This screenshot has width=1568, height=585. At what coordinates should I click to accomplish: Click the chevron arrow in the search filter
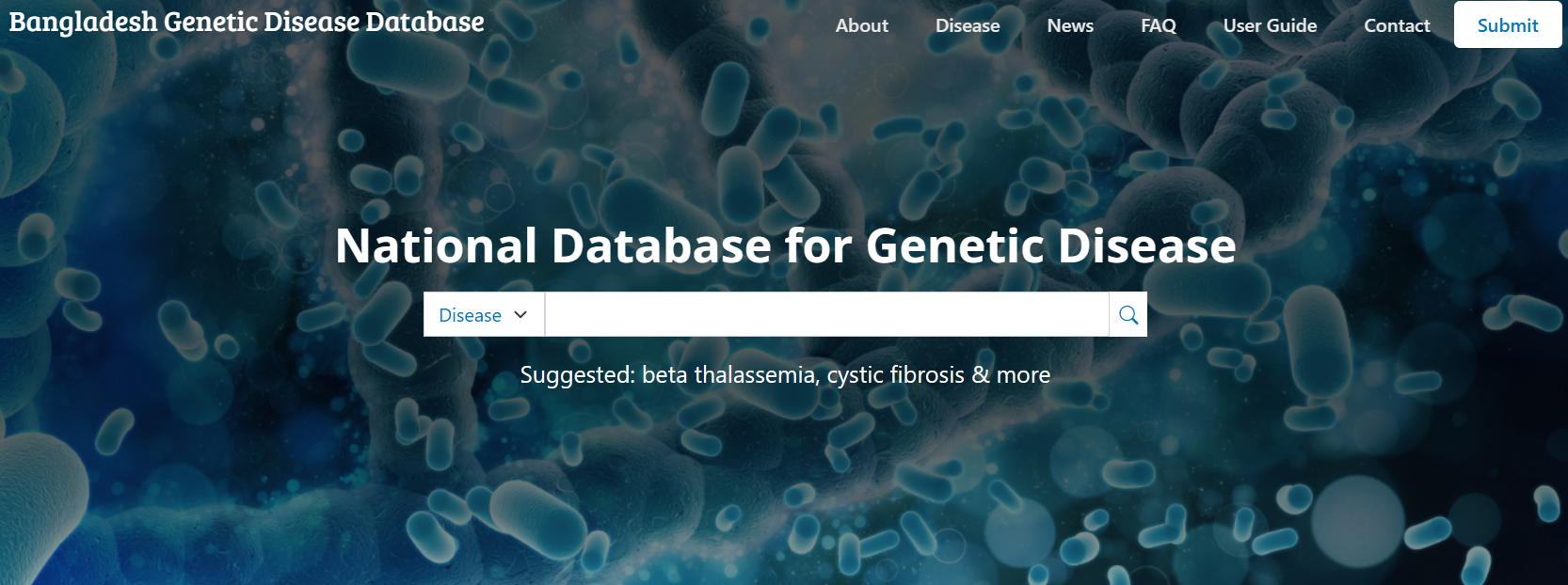(x=520, y=315)
